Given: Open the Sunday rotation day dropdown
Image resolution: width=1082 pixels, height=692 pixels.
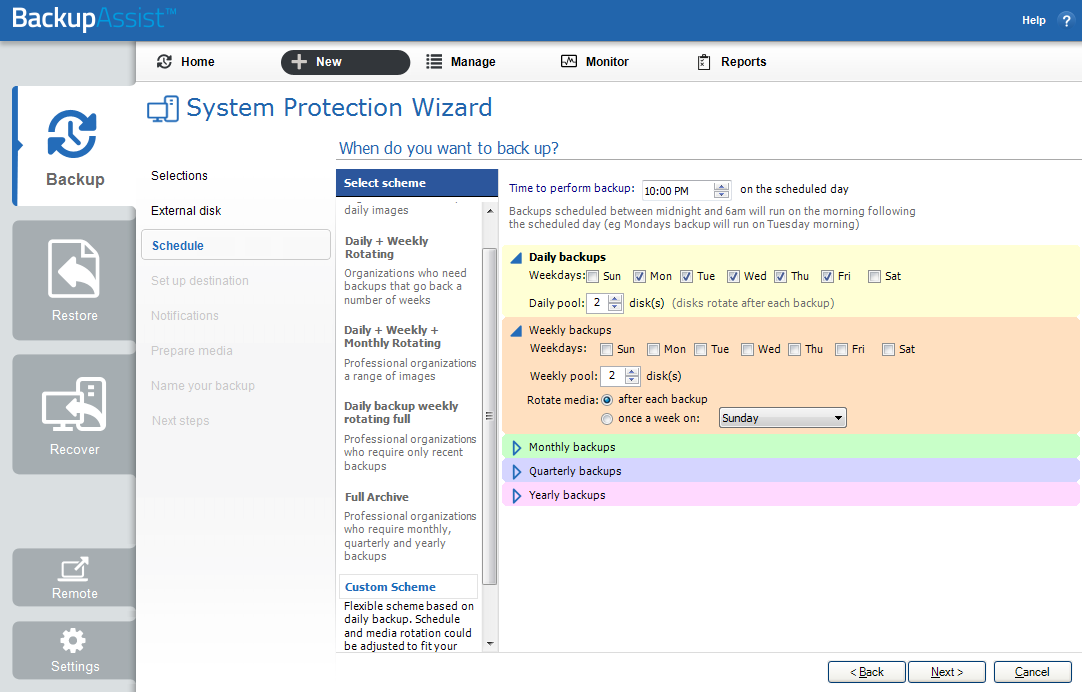Looking at the screenshot, I should (783, 418).
